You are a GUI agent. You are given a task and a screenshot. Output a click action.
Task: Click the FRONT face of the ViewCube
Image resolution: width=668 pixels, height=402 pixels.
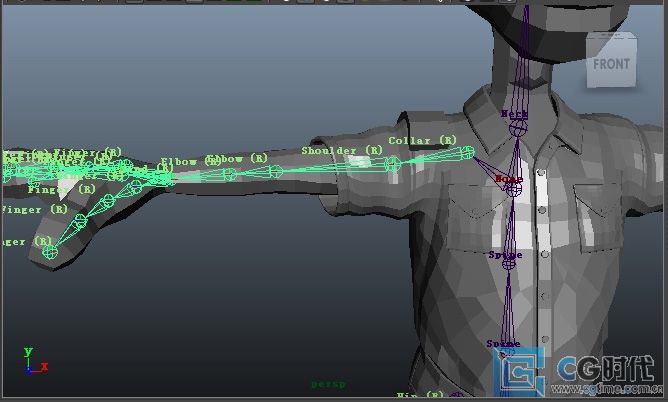pyautogui.click(x=612, y=63)
